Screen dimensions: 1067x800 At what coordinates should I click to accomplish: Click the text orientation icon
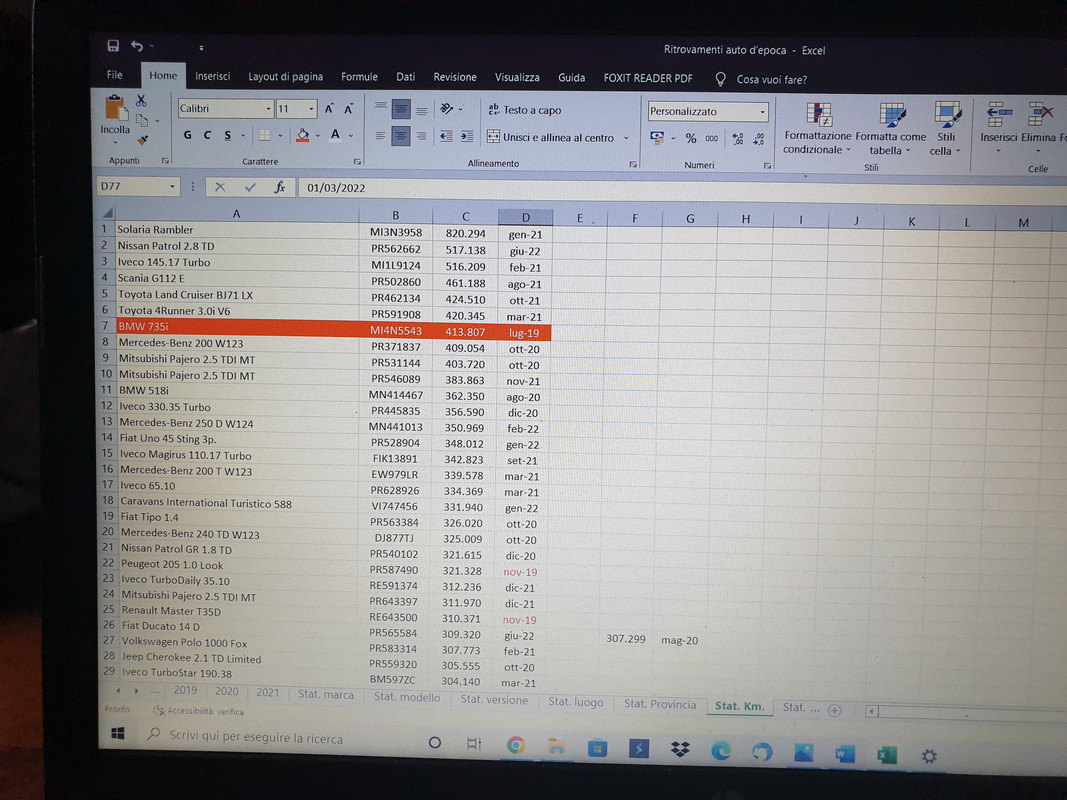447,109
